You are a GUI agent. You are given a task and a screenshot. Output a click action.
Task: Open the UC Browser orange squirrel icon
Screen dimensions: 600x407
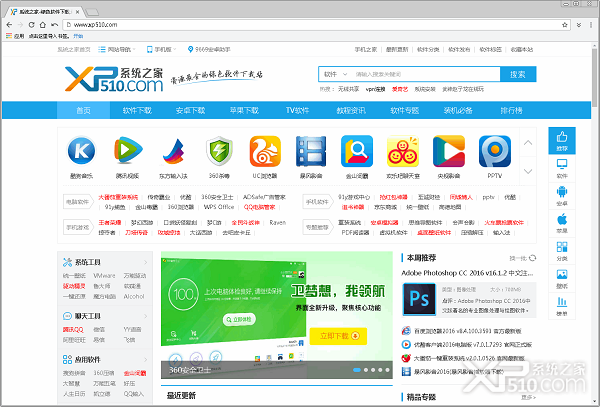pos(265,151)
